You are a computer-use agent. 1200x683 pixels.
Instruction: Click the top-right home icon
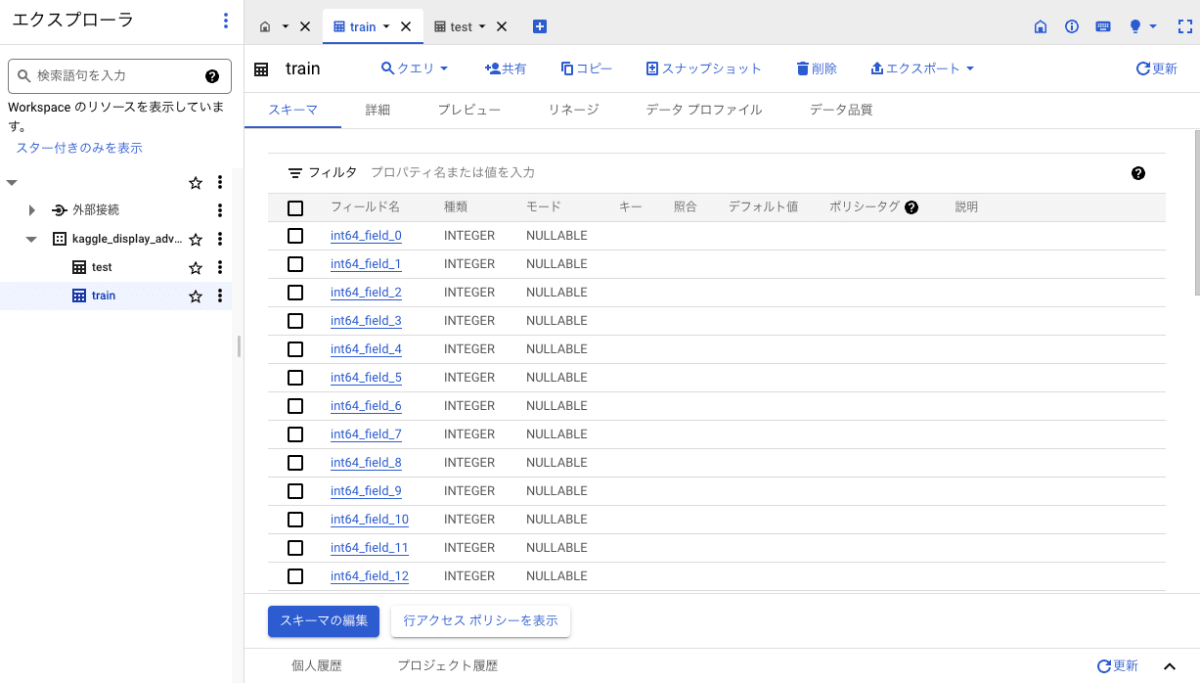tap(1040, 27)
